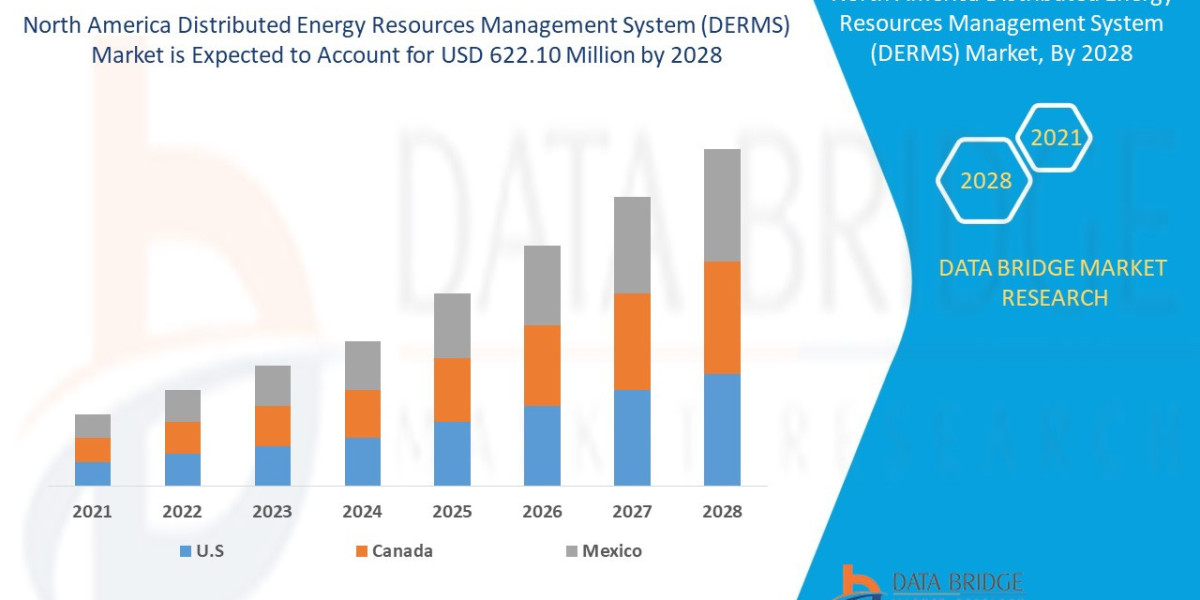1200x600 pixels.
Task: Click the Canada legend label text
Action: [403, 551]
